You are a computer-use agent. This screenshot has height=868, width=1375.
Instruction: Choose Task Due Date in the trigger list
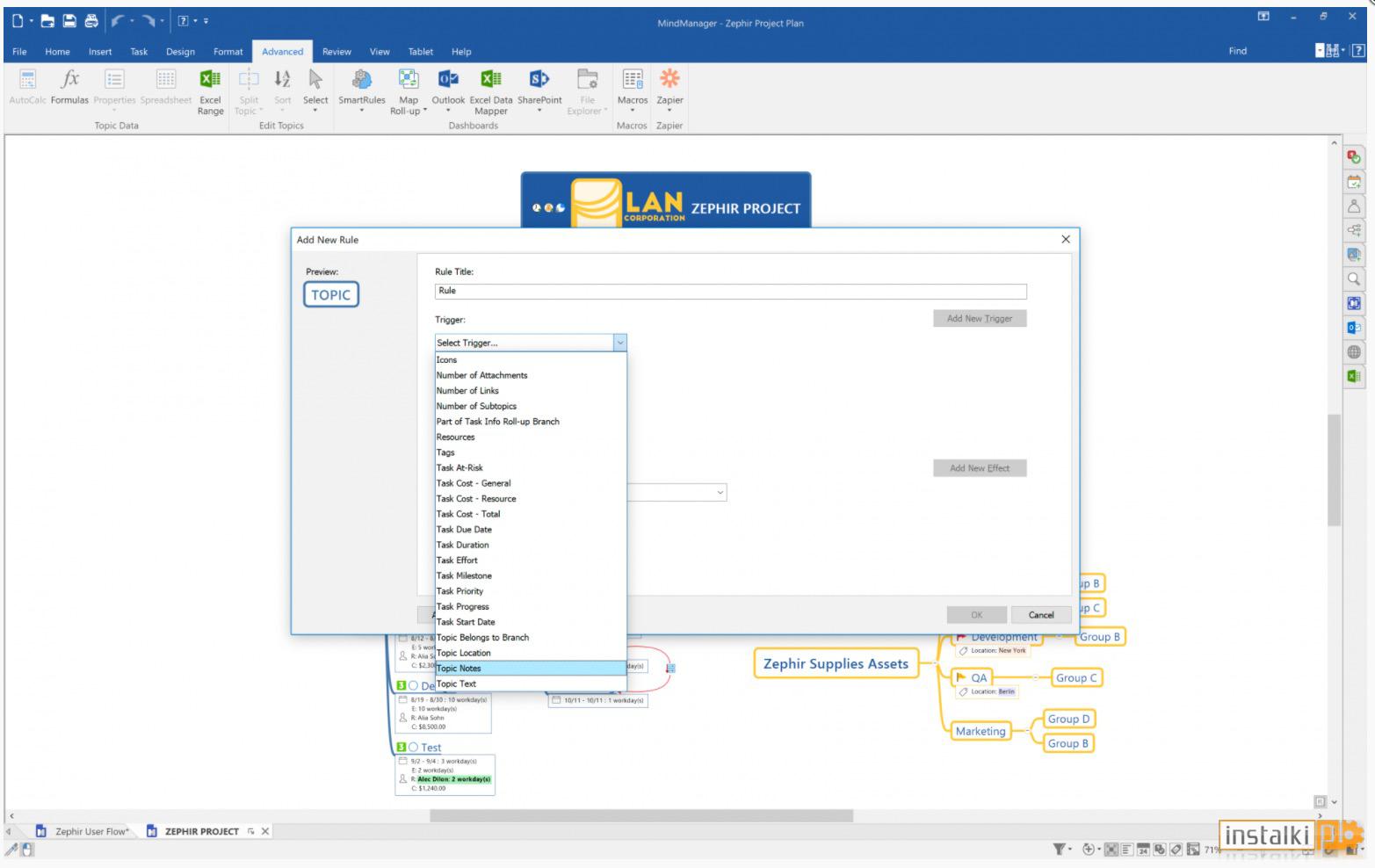[531, 530]
